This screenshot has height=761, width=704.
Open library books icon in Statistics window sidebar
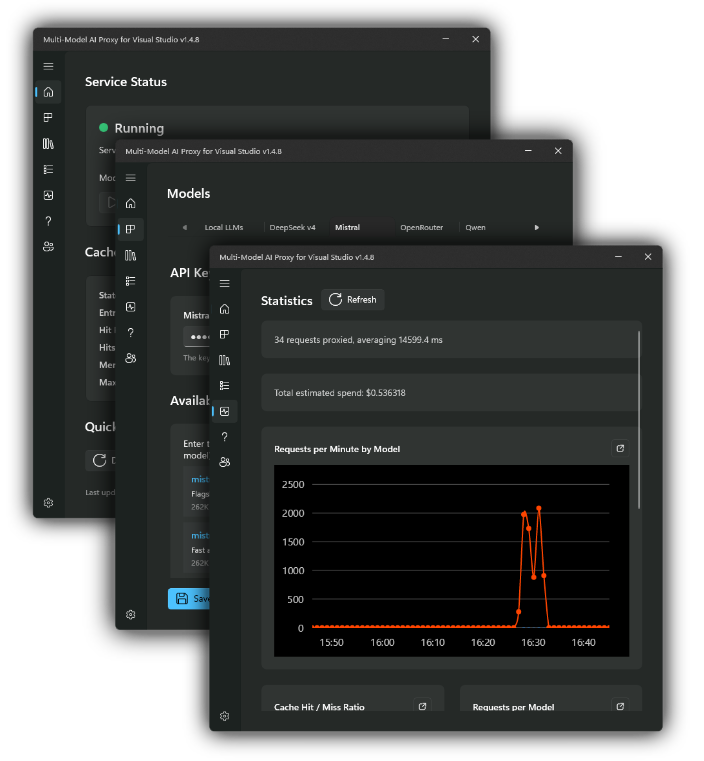(x=224, y=360)
